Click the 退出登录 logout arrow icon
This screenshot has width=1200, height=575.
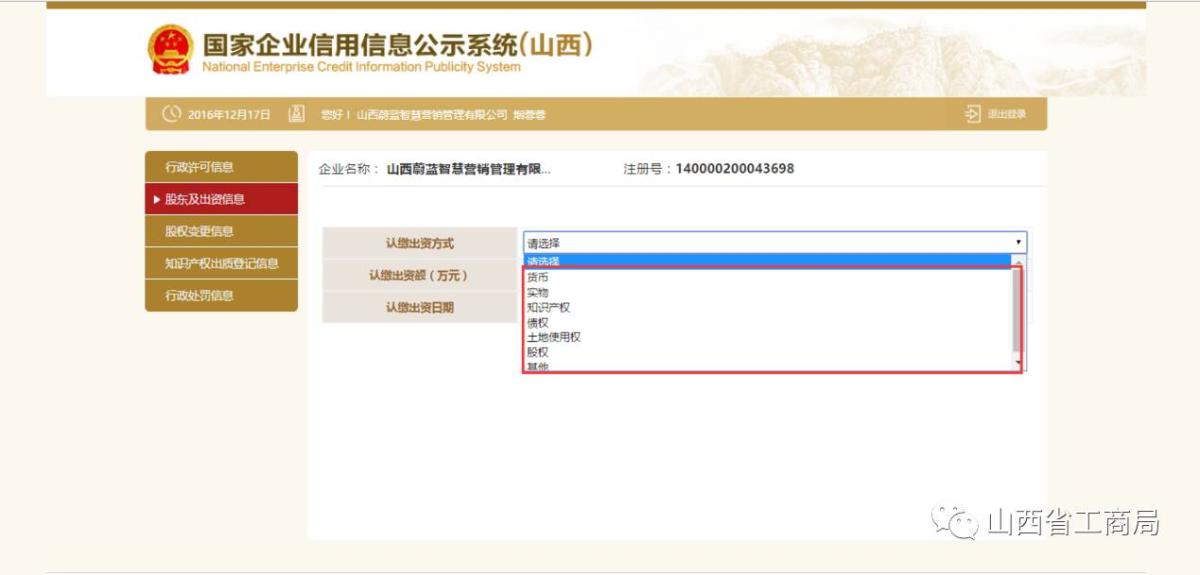pos(972,114)
